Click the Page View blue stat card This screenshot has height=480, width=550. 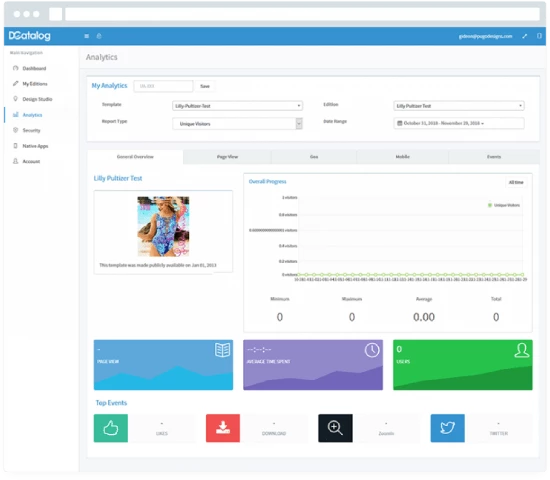tap(163, 365)
